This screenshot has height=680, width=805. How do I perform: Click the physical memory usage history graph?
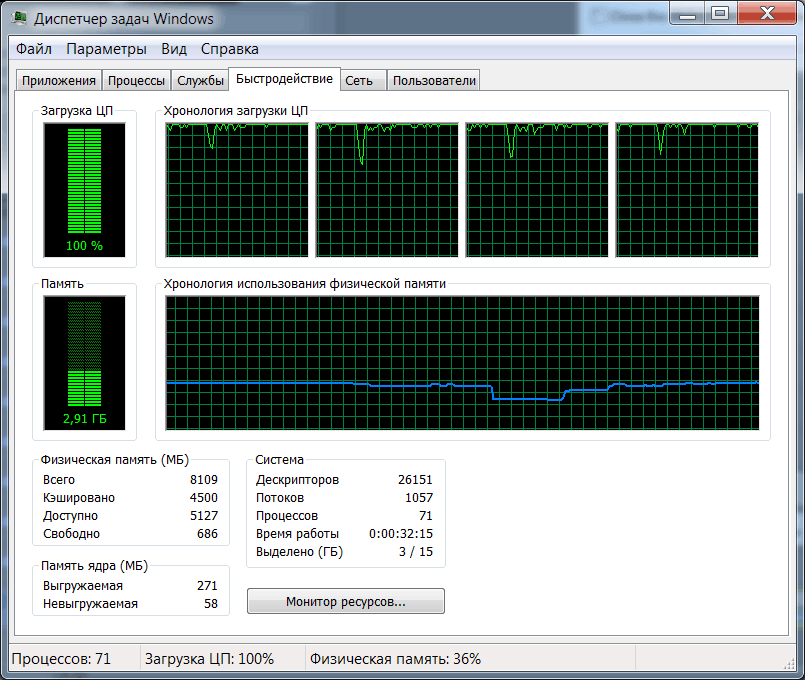[463, 363]
